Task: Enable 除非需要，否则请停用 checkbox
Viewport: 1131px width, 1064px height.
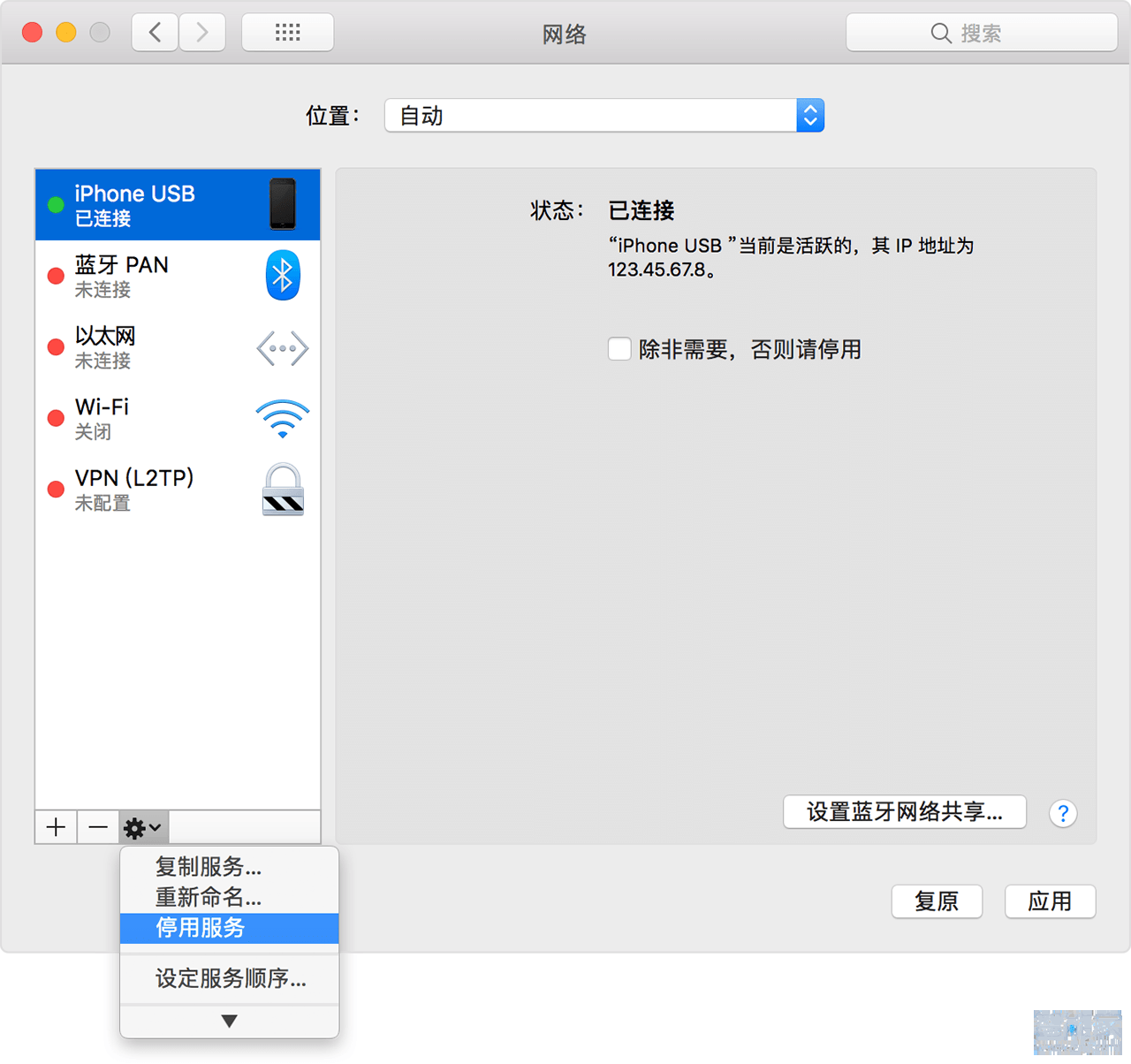Action: click(x=619, y=349)
